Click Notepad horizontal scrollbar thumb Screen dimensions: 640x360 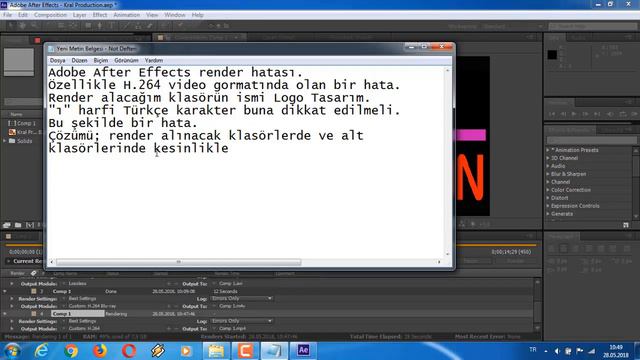[179, 262]
